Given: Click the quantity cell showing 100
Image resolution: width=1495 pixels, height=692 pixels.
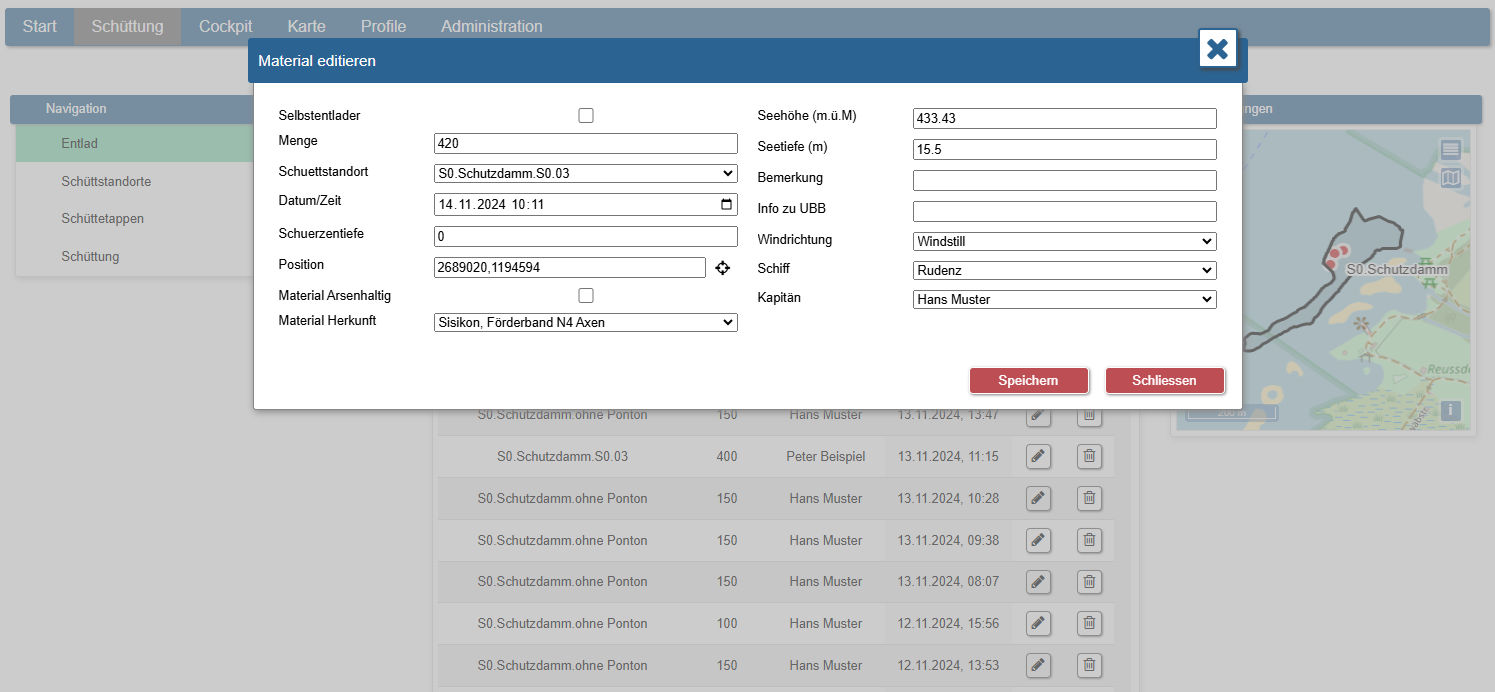Looking at the screenshot, I should pos(727,623).
